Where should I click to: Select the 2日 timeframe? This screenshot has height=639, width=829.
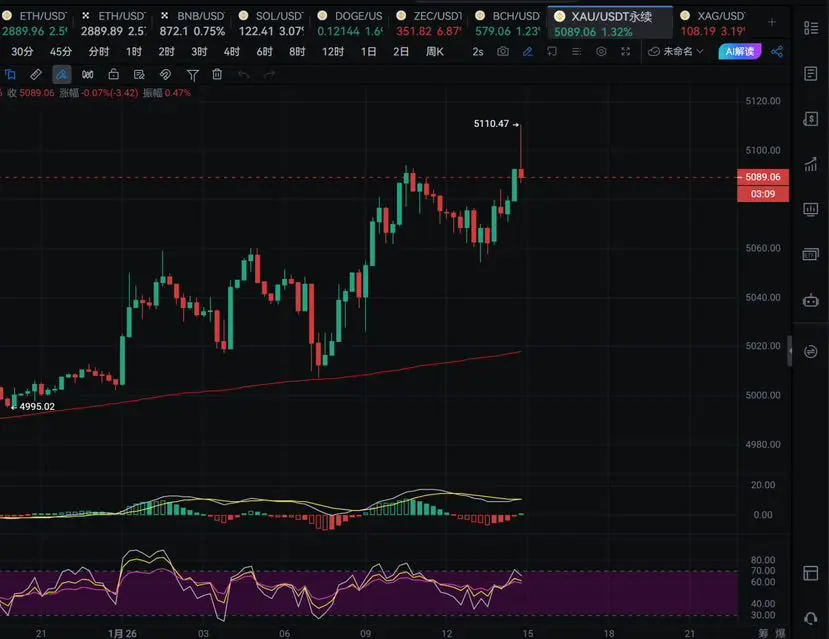tap(401, 51)
